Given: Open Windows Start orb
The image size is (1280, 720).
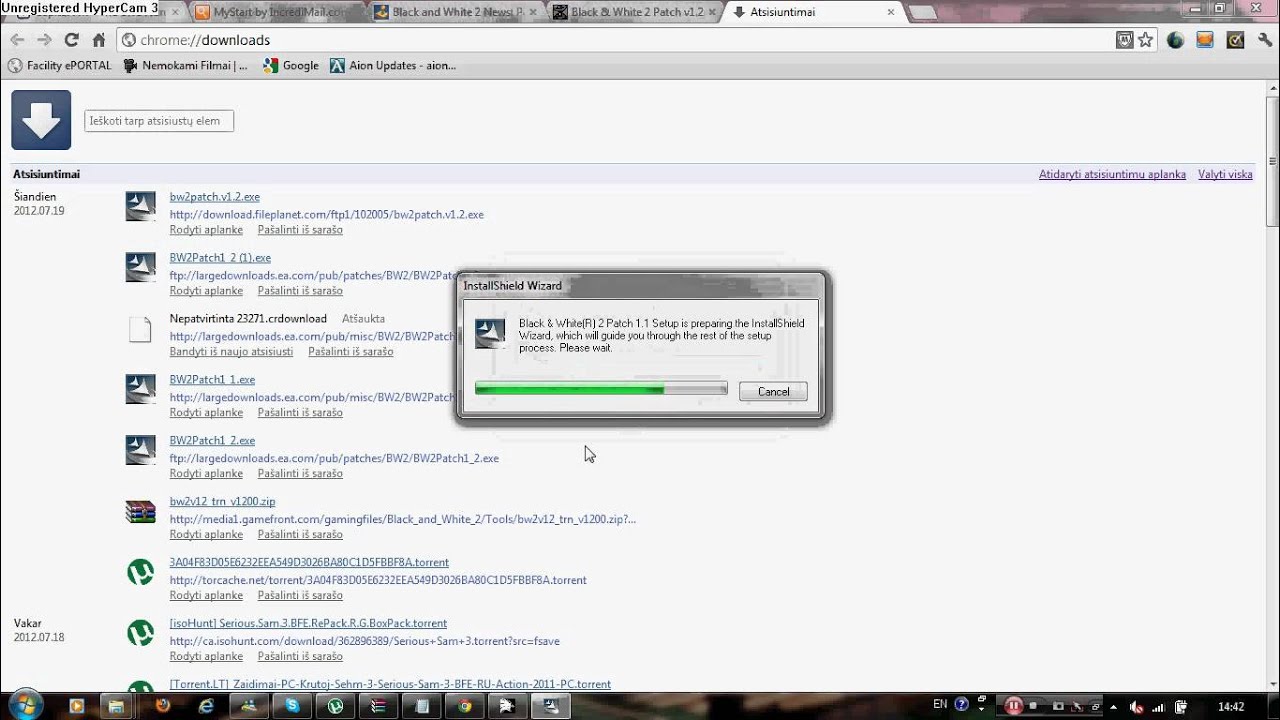Looking at the screenshot, I should point(25,705).
